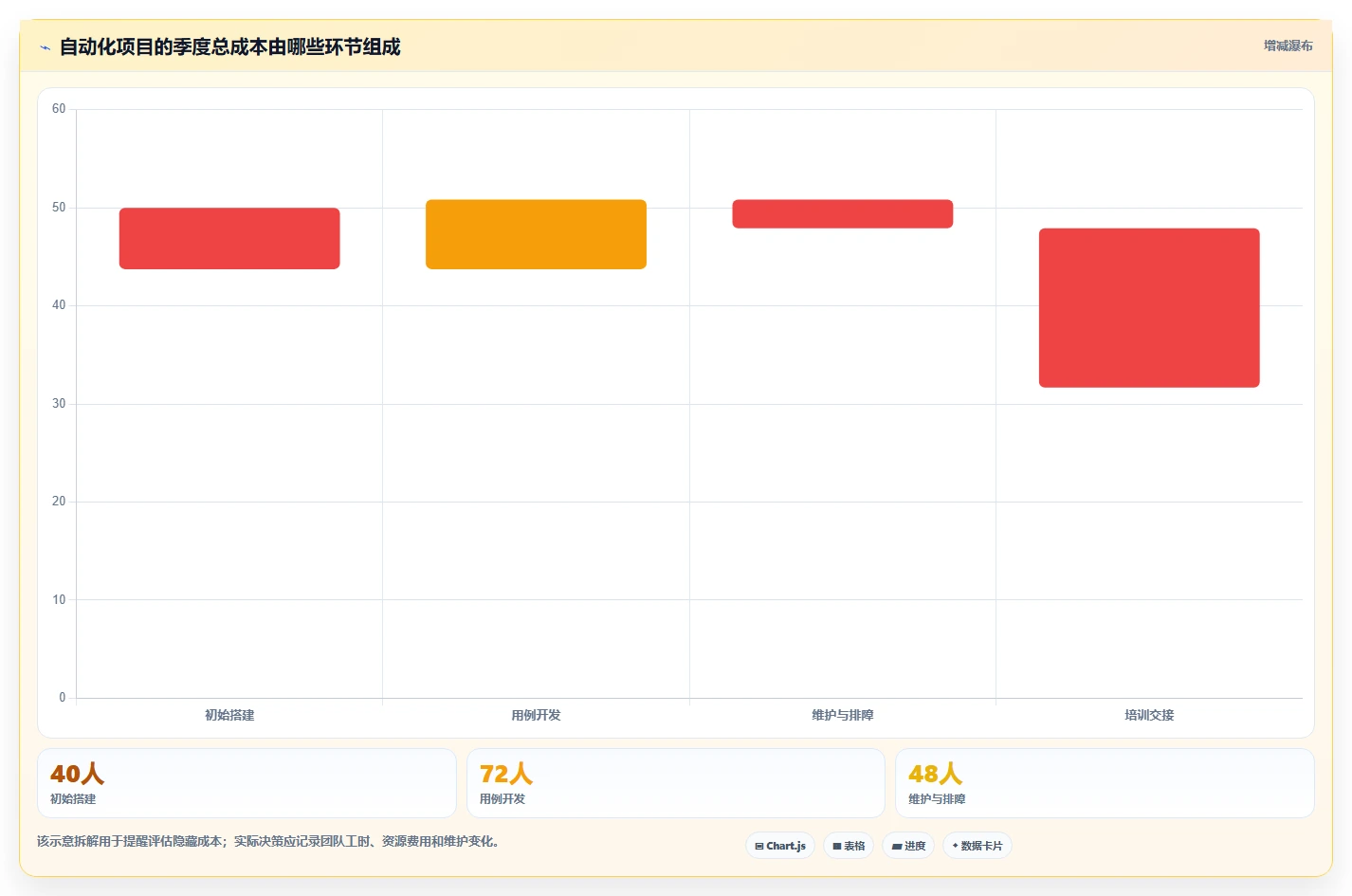Image resolution: width=1352 pixels, height=896 pixels.
Task: Click the 表格 chip
Action: [x=849, y=846]
